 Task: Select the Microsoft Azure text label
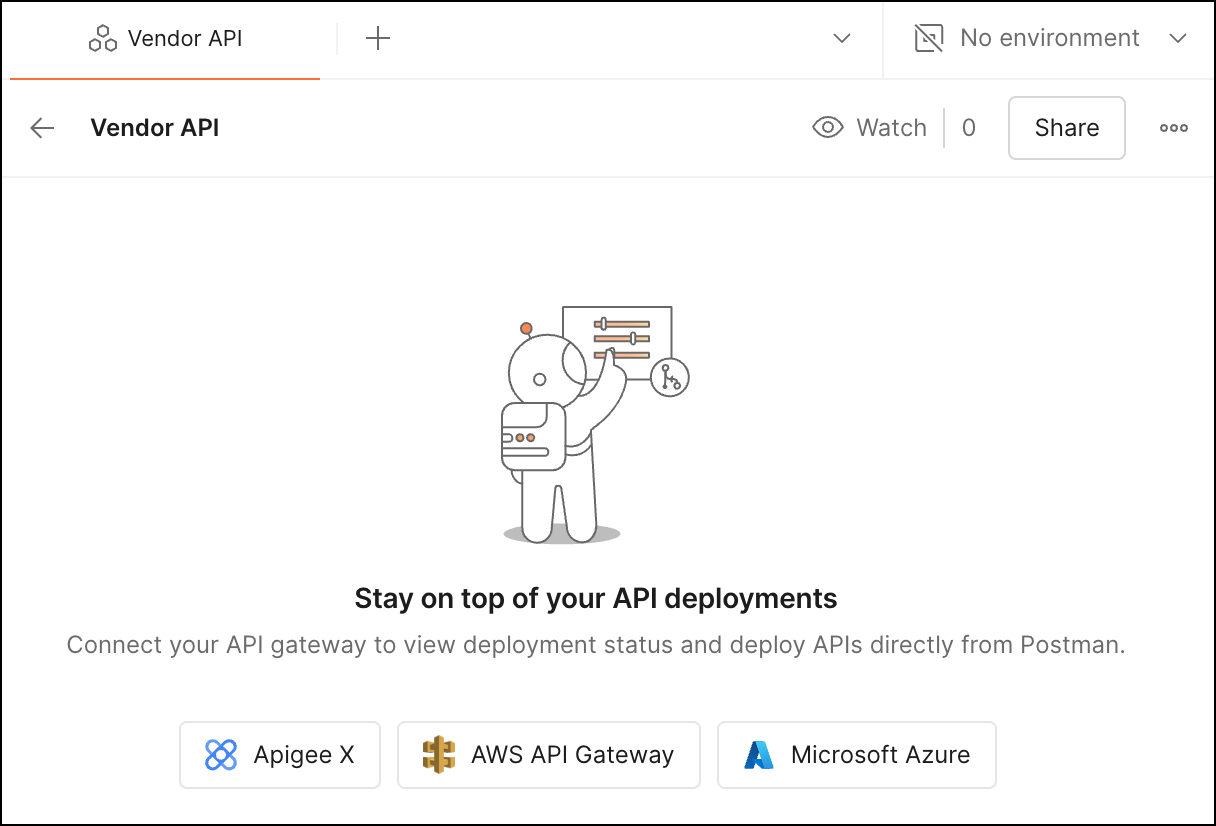880,755
